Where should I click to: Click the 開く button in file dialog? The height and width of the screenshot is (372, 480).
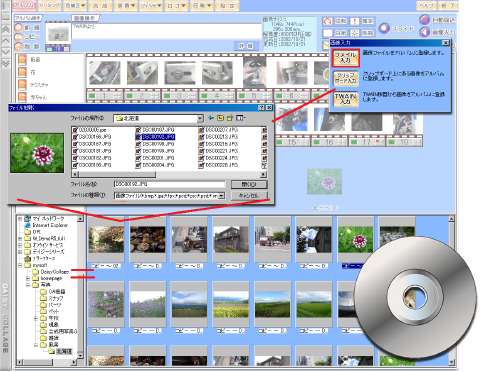pos(249,184)
